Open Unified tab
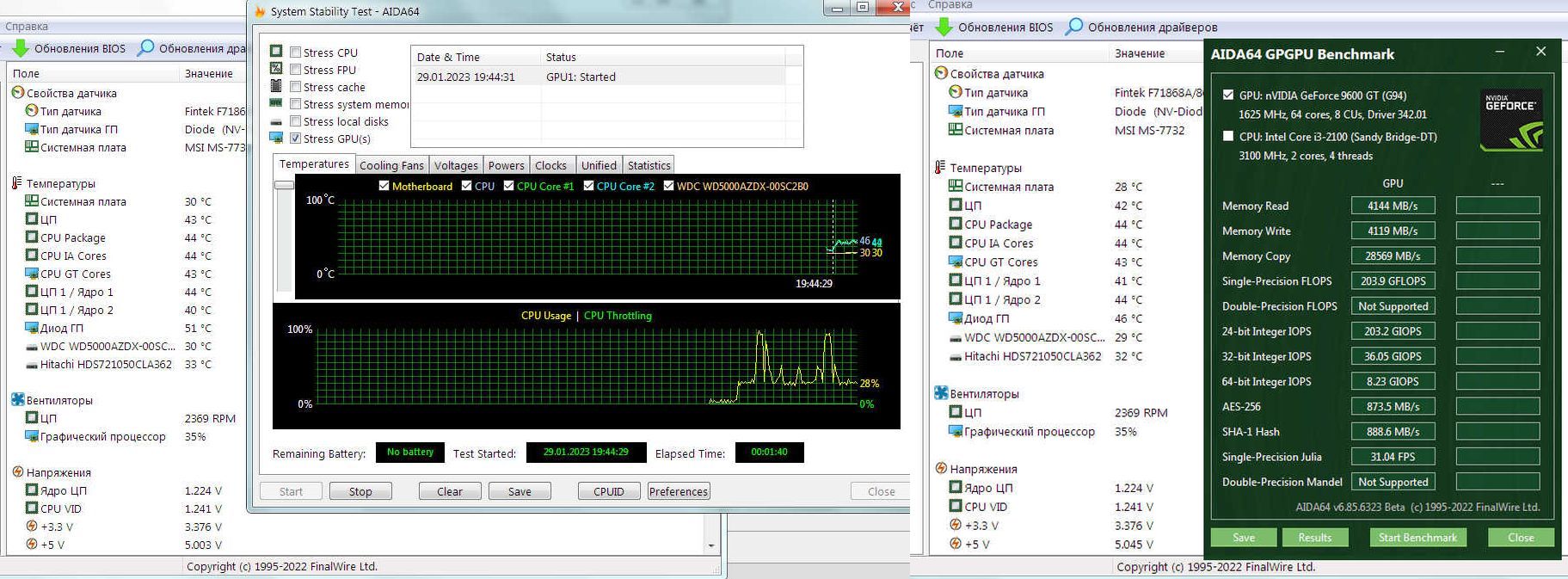Image resolution: width=1568 pixels, height=579 pixels. 599,165
